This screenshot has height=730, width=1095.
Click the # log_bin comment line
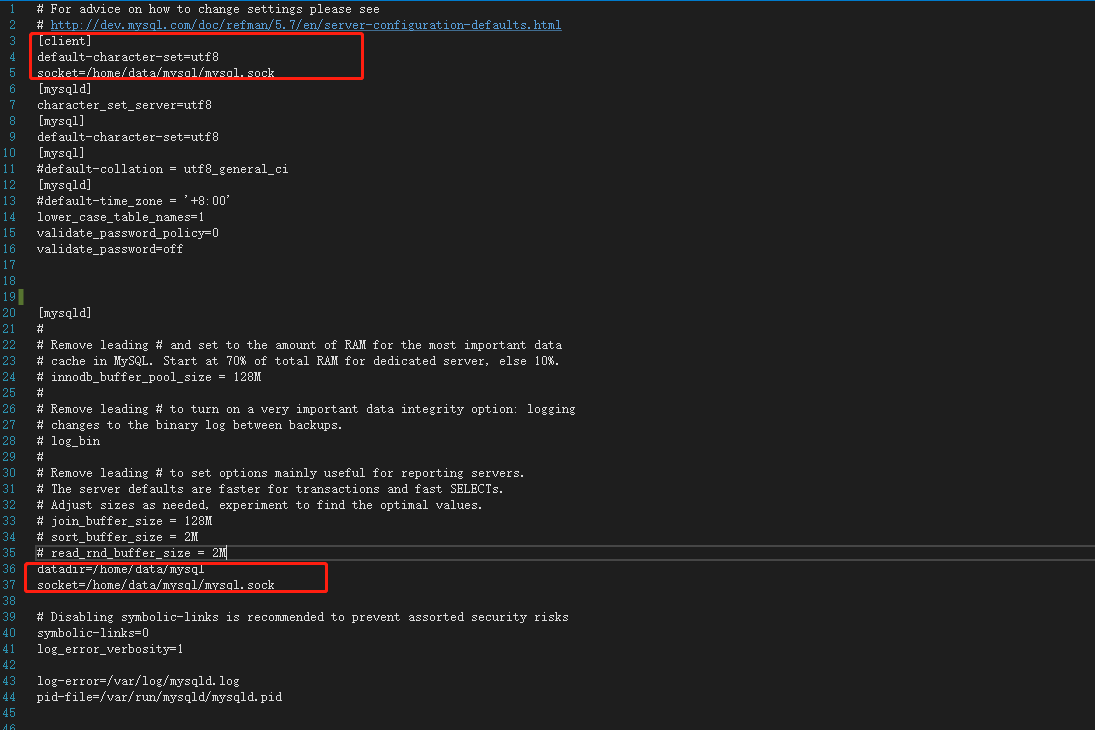(68, 441)
